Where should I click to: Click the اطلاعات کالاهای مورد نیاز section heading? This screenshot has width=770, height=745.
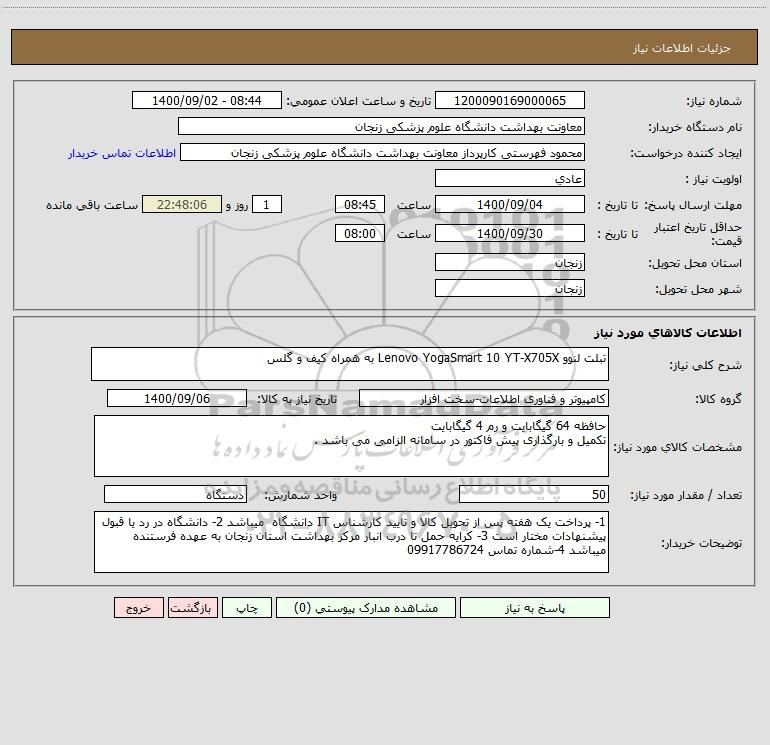point(668,333)
